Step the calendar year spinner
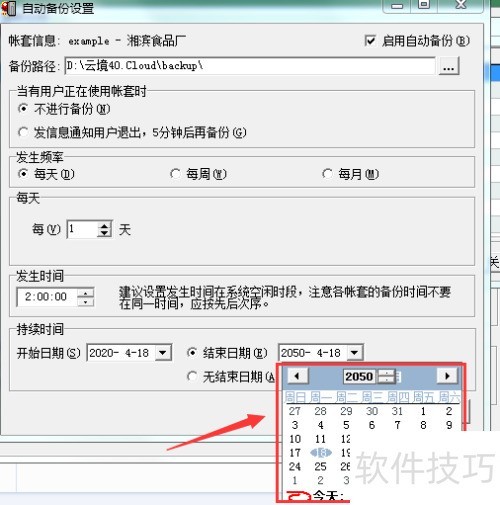 click(x=387, y=377)
